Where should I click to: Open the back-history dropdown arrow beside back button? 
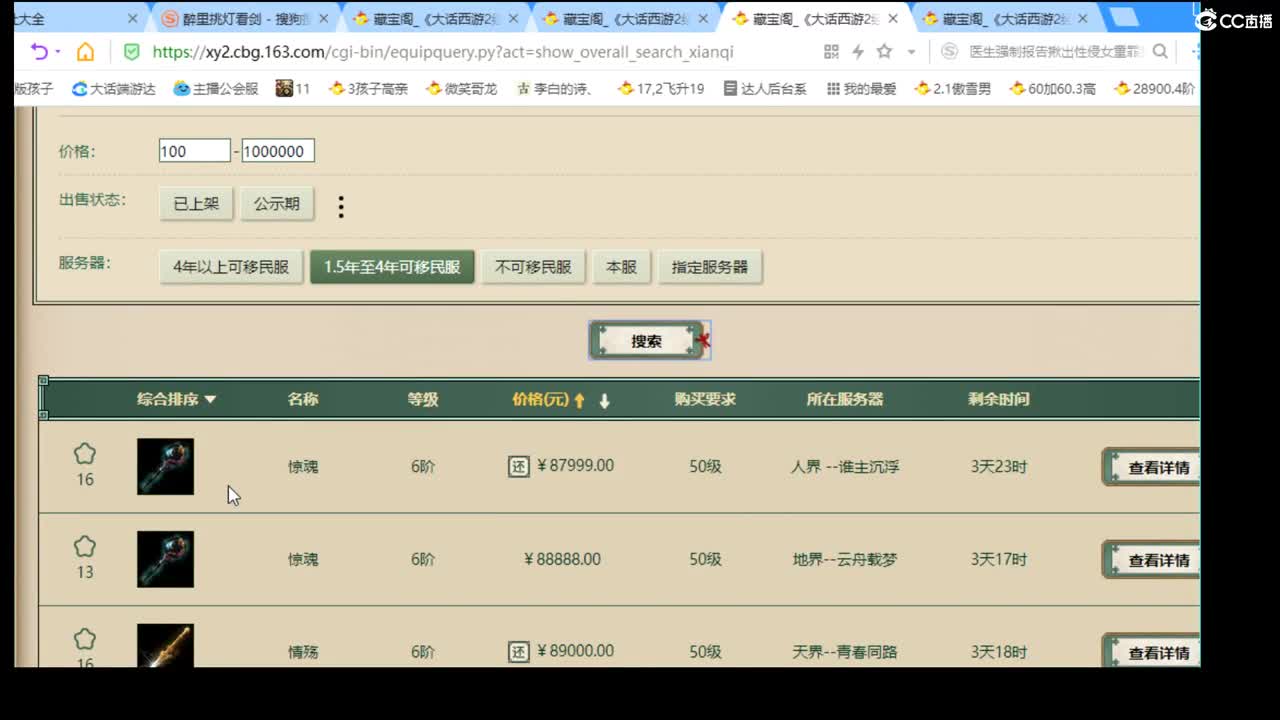(x=58, y=52)
